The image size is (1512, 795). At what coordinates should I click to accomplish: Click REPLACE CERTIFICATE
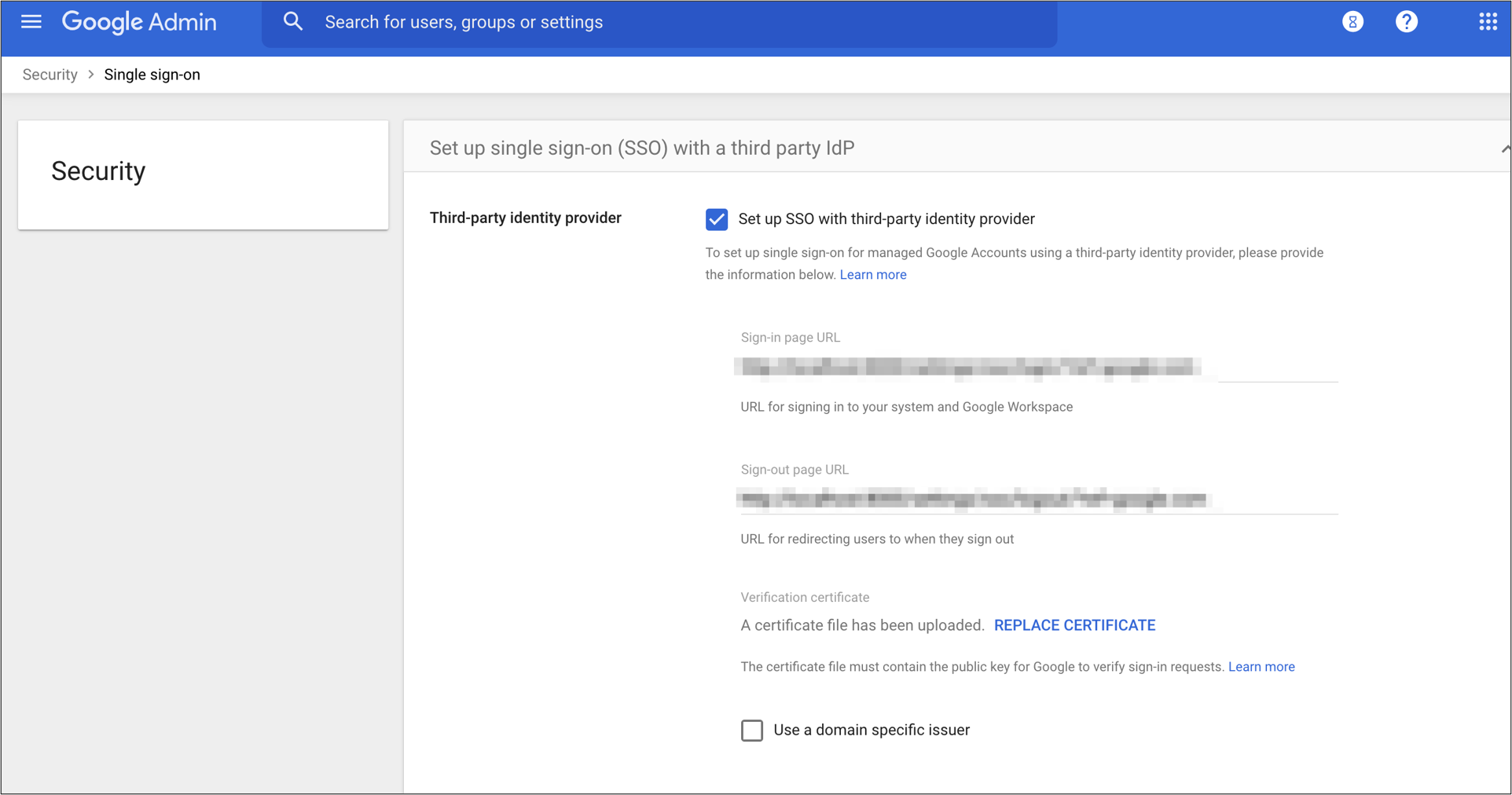click(1074, 625)
